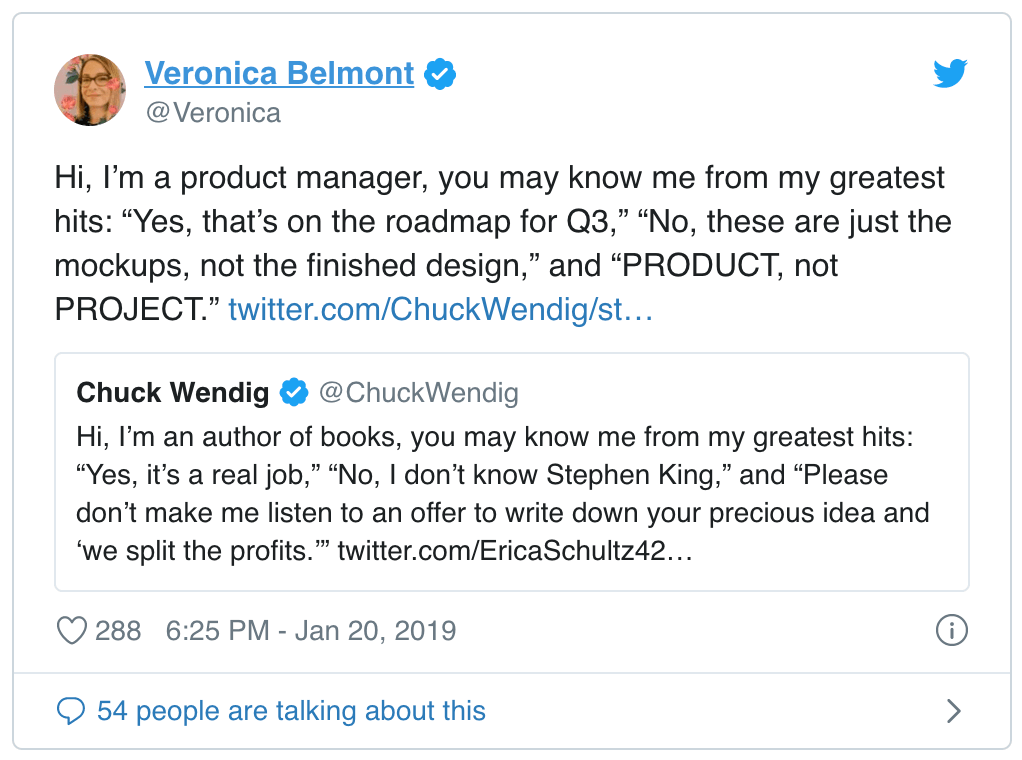Open the Veronica Belmont name link
1022x760 pixels.
coord(279,73)
